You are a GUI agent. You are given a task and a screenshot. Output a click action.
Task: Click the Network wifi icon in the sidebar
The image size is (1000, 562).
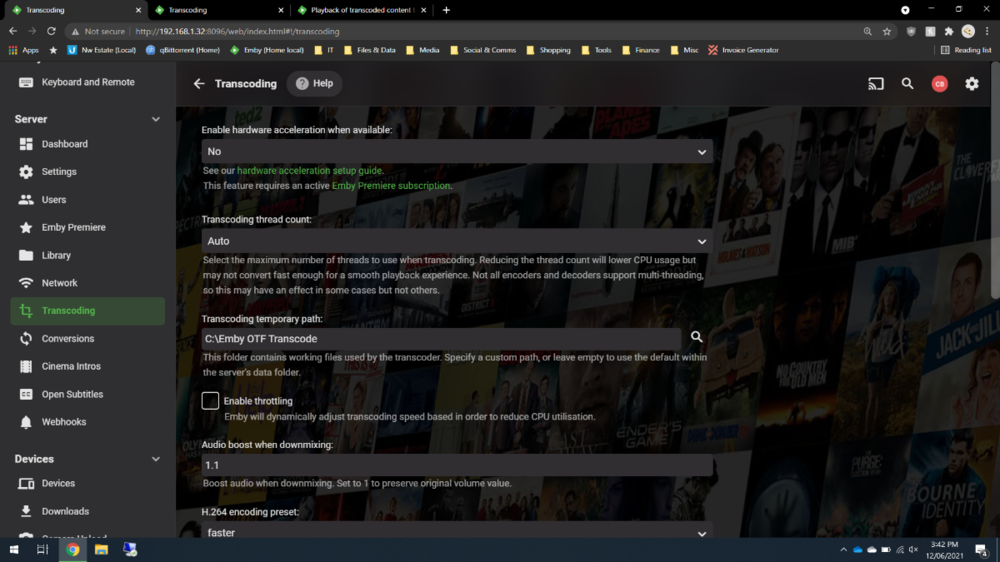pyautogui.click(x=26, y=283)
